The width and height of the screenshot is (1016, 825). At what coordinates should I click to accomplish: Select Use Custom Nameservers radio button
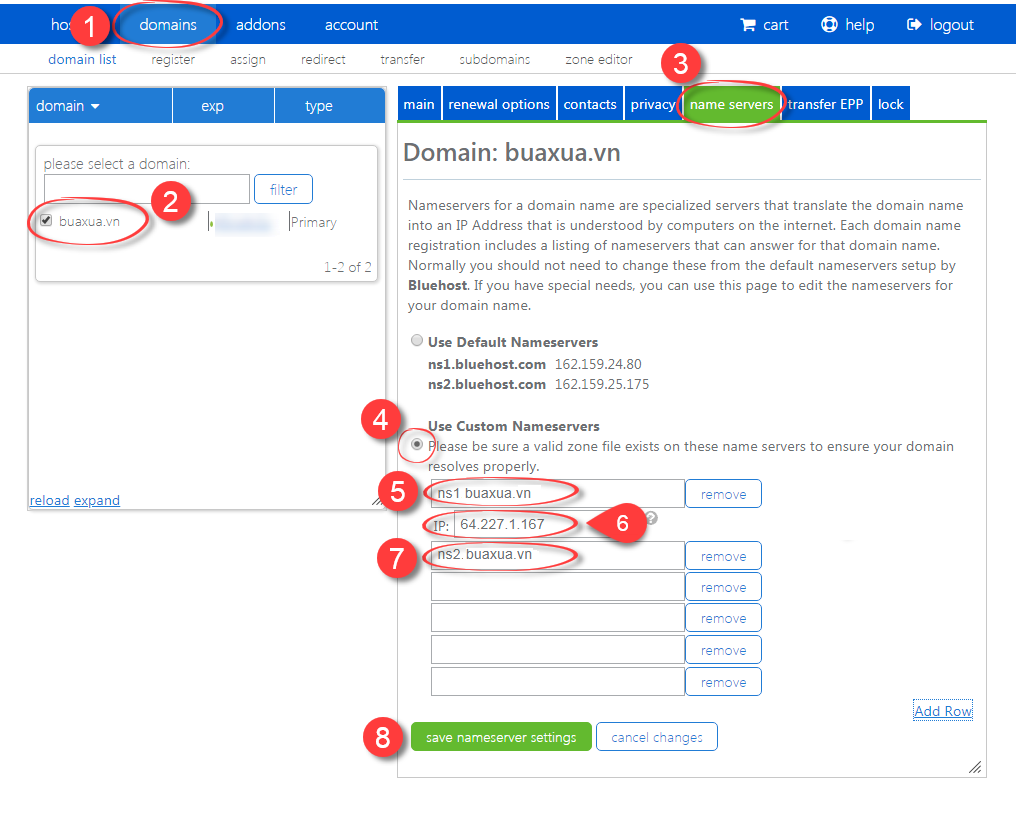tap(417, 445)
